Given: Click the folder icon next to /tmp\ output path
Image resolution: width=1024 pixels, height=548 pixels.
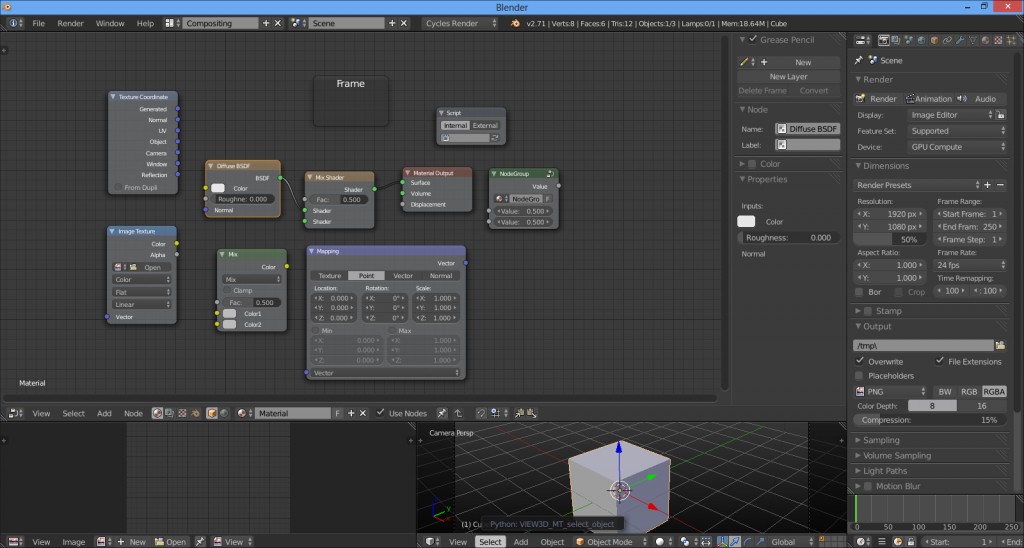Looking at the screenshot, I should [999, 345].
